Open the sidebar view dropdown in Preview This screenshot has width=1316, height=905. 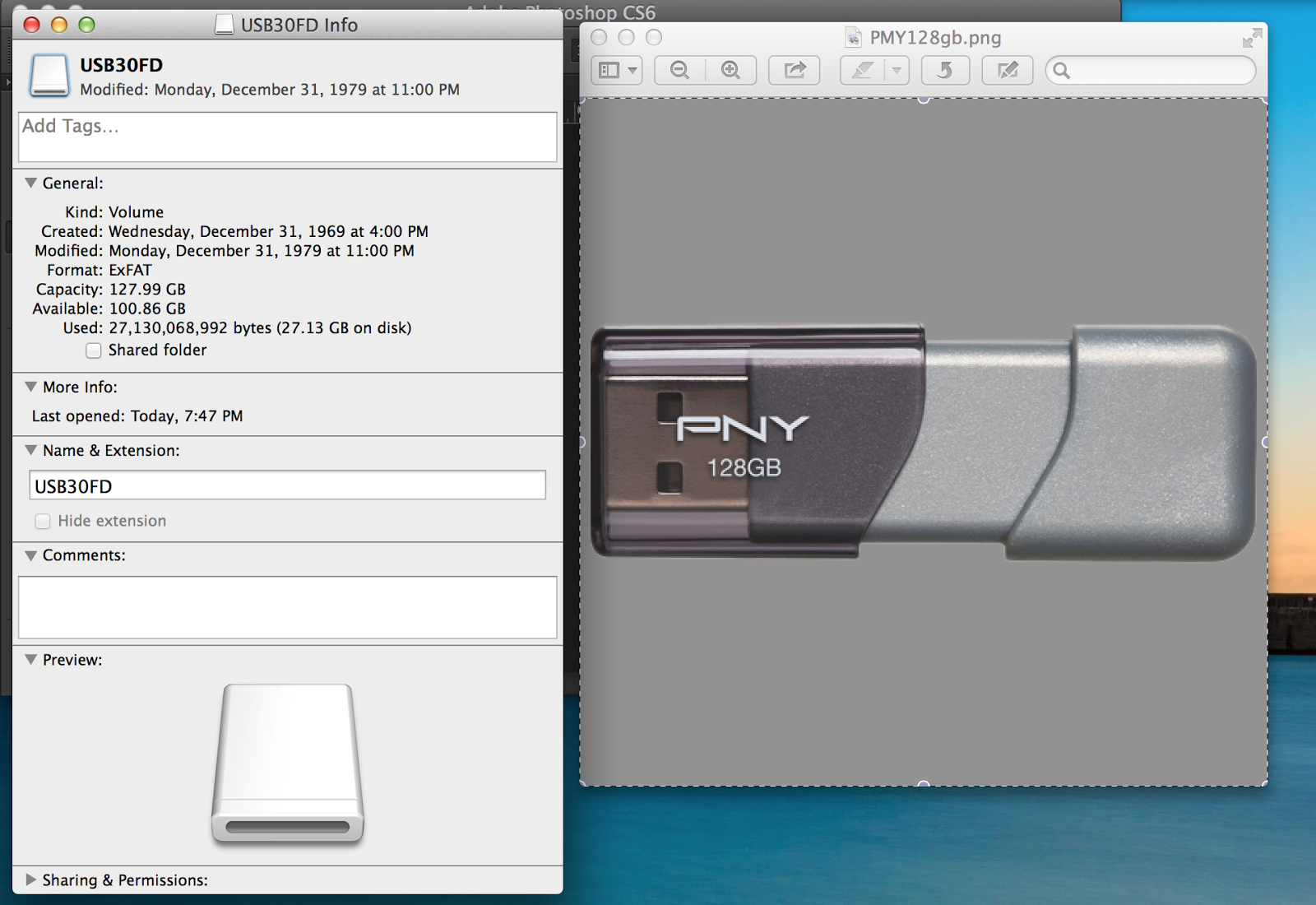click(x=617, y=71)
